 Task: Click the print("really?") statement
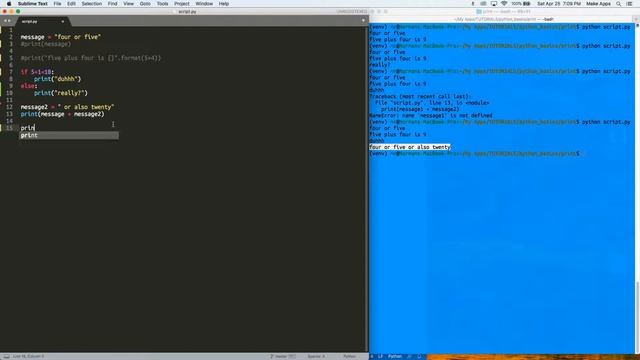61,93
